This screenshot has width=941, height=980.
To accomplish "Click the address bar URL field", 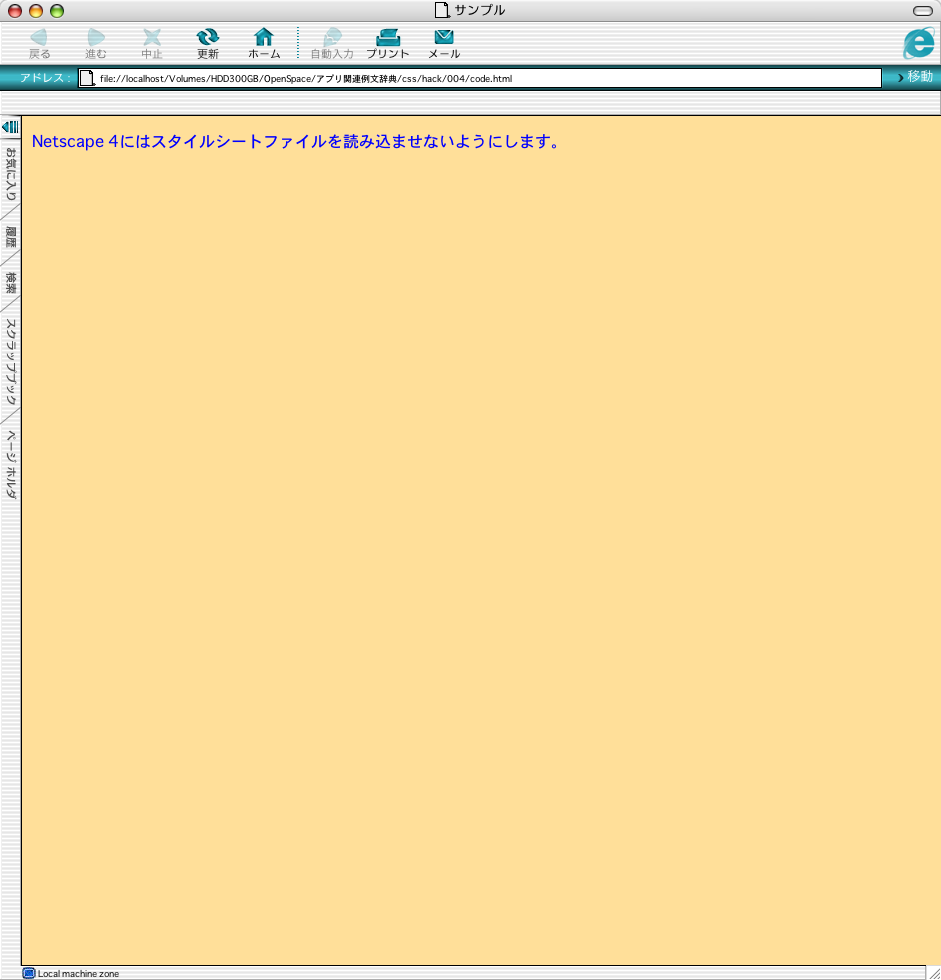I will (x=480, y=78).
